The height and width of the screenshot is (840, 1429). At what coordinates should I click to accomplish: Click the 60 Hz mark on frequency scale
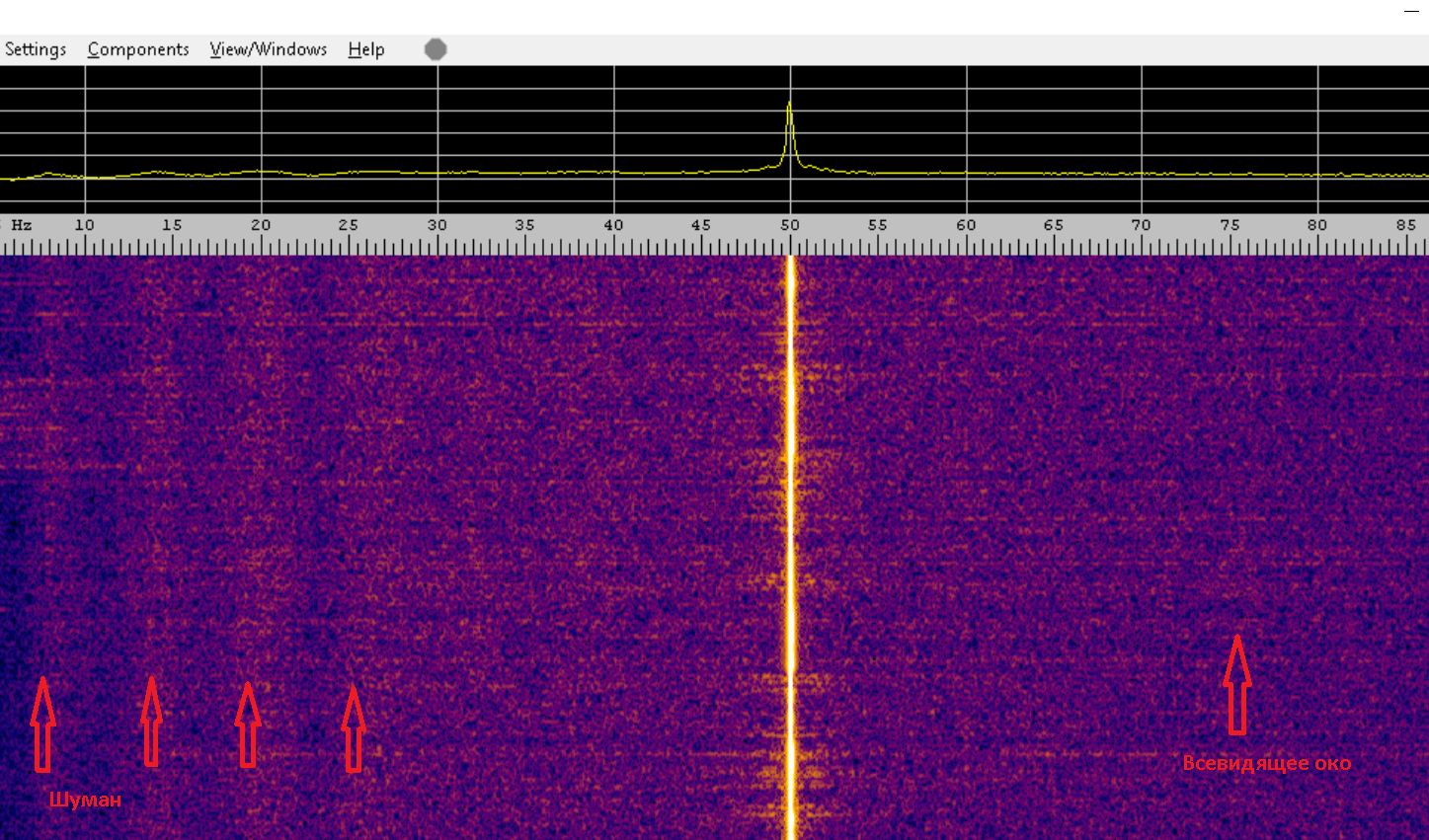pyautogui.click(x=966, y=225)
